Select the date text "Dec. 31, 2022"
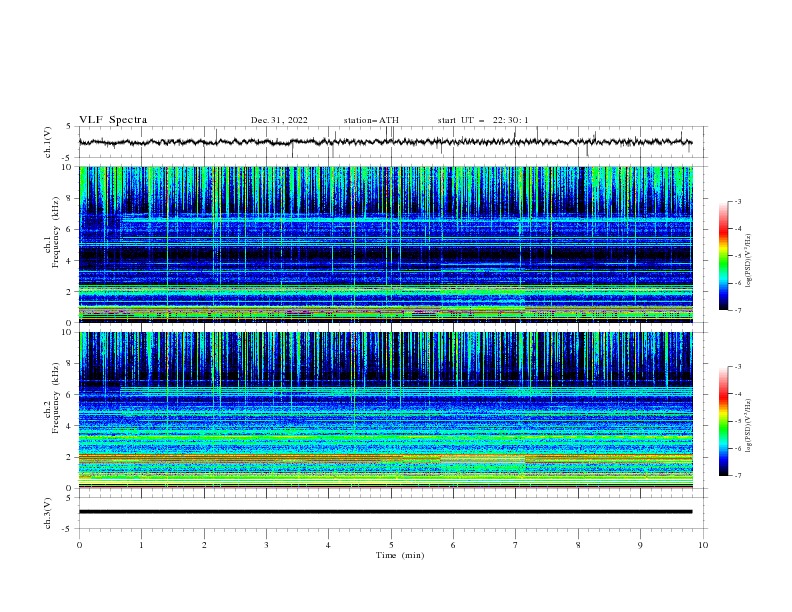 [x=279, y=120]
